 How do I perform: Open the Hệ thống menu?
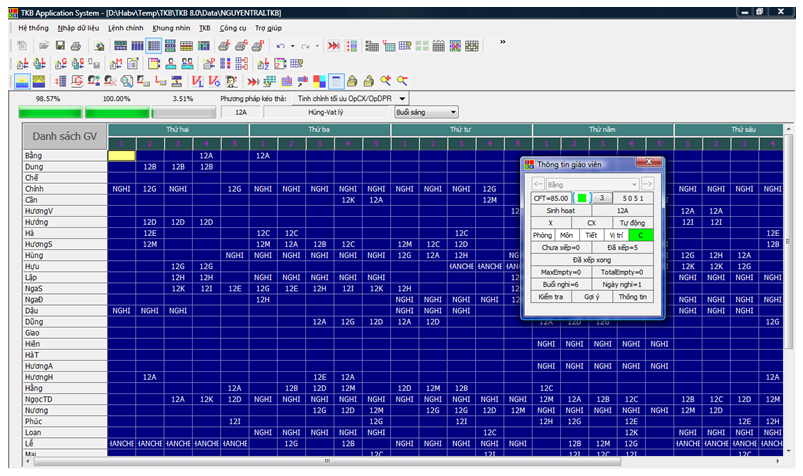click(33, 28)
